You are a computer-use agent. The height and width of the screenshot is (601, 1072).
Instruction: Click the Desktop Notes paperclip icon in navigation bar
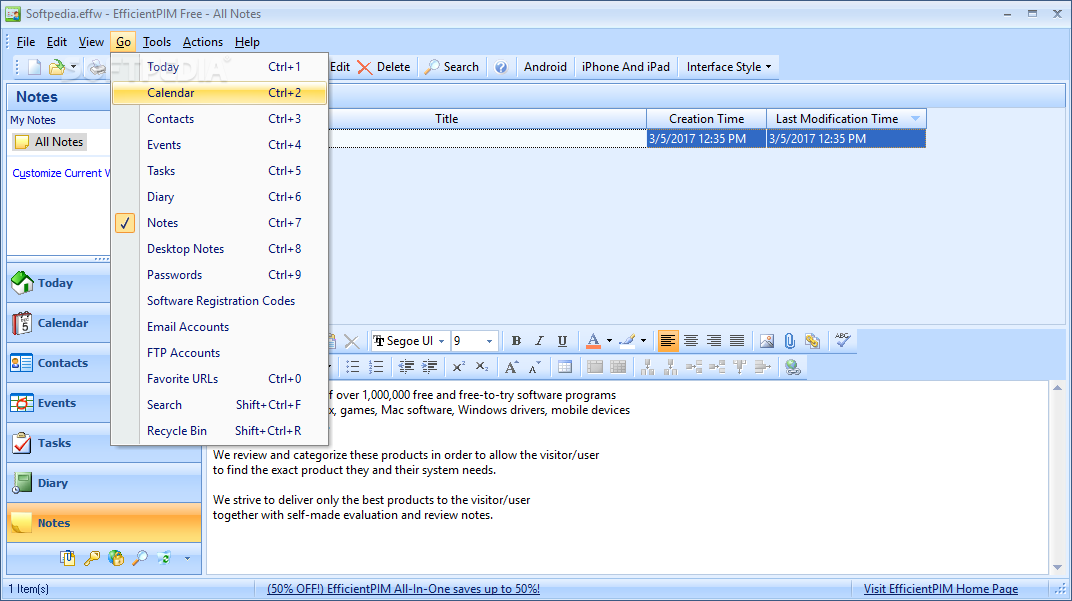67,559
